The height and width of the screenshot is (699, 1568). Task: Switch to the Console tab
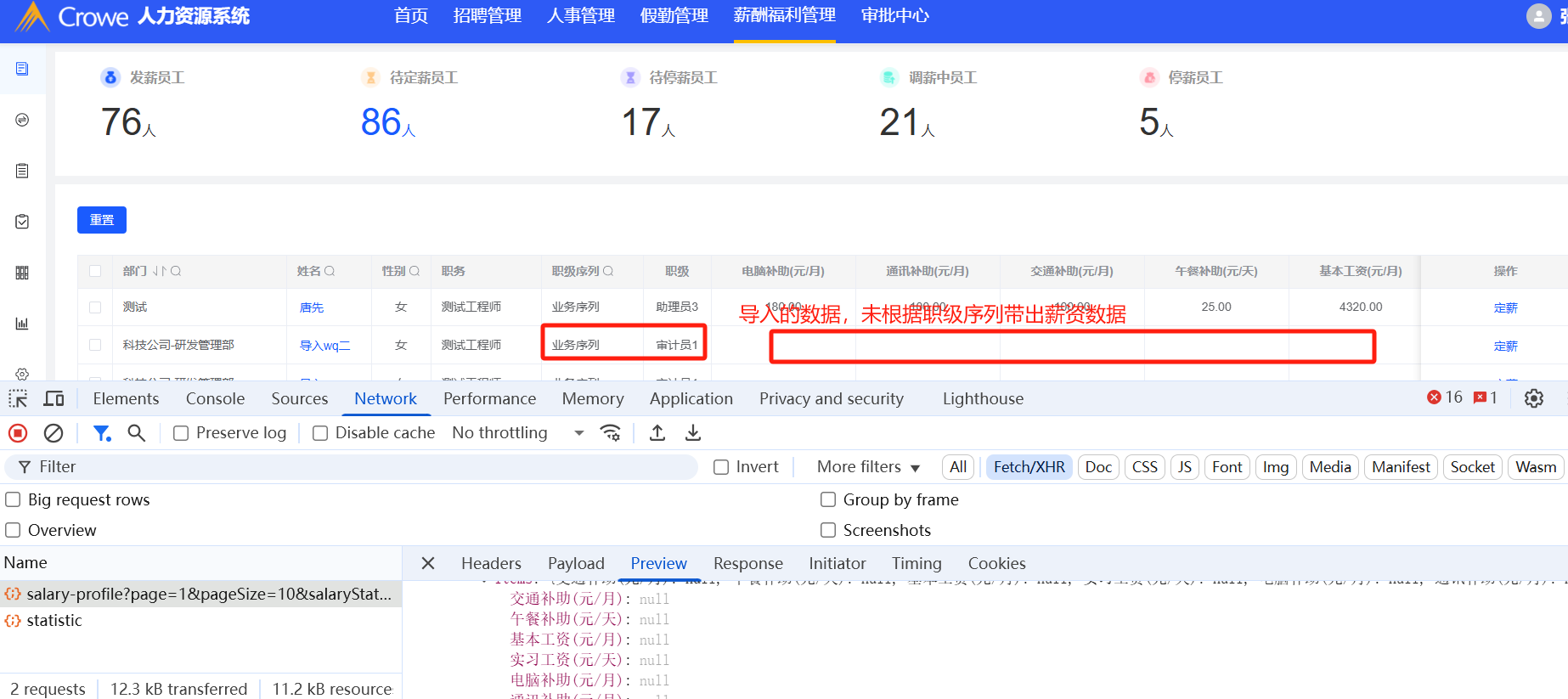(215, 398)
